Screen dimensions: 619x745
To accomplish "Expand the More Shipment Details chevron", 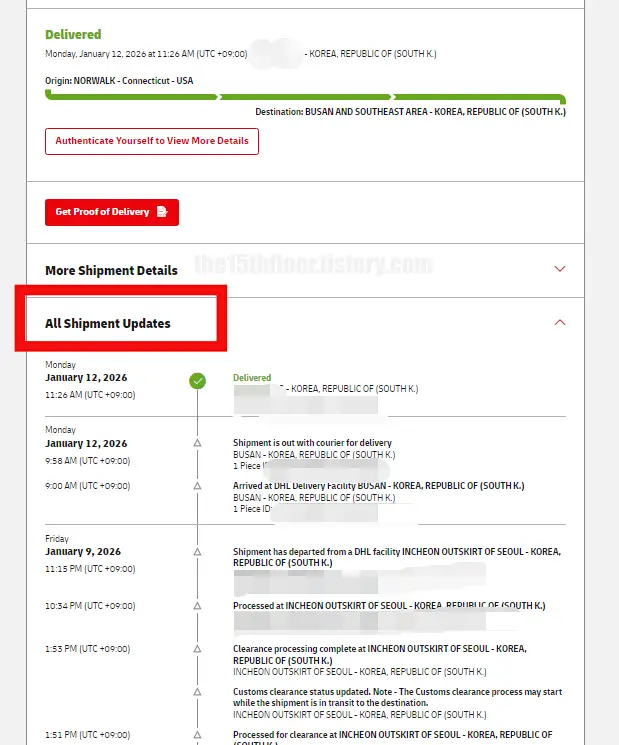I will (560, 269).
